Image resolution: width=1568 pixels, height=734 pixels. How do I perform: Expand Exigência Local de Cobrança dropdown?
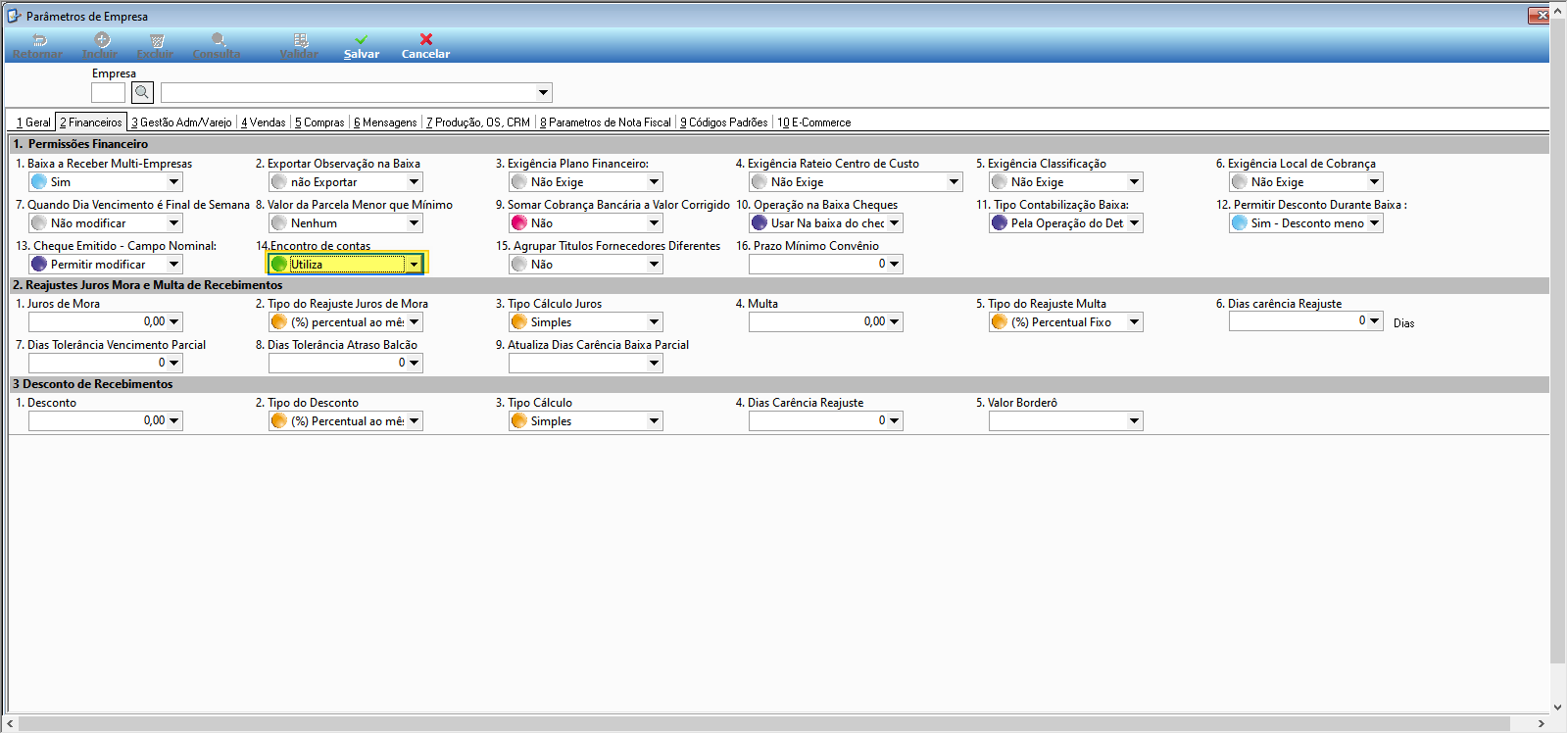[x=1375, y=182]
